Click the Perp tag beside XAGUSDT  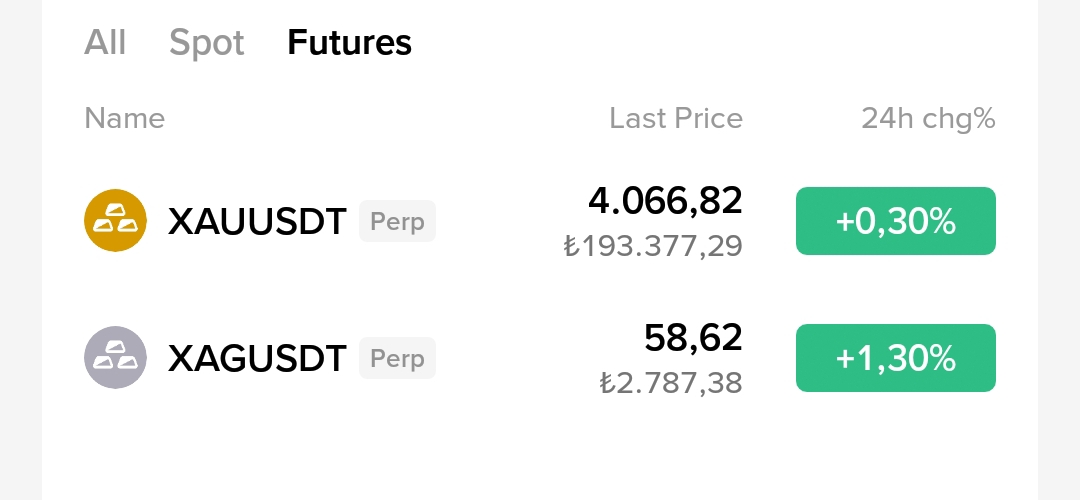pyautogui.click(x=397, y=358)
